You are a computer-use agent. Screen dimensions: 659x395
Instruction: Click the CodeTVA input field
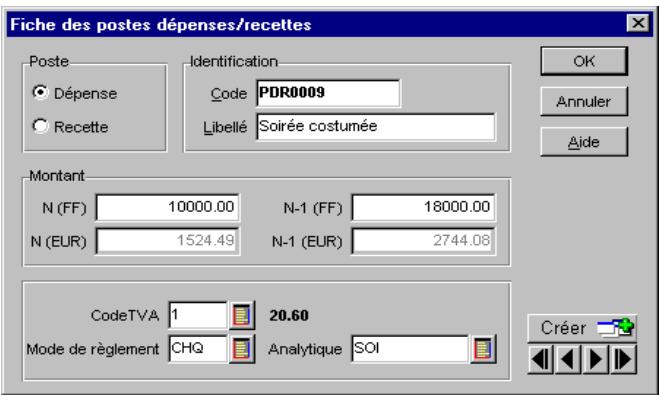[x=198, y=315]
